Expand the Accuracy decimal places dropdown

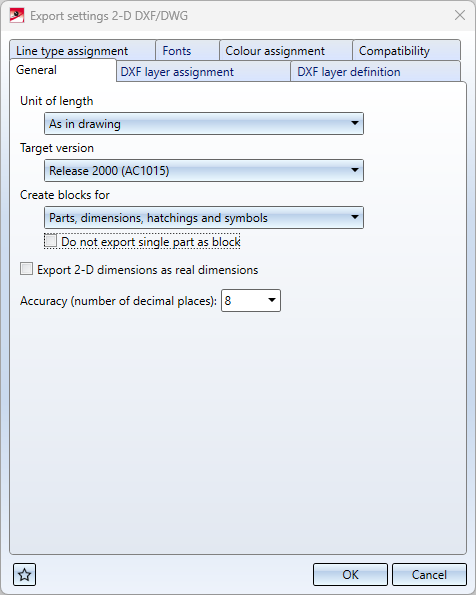point(272,301)
